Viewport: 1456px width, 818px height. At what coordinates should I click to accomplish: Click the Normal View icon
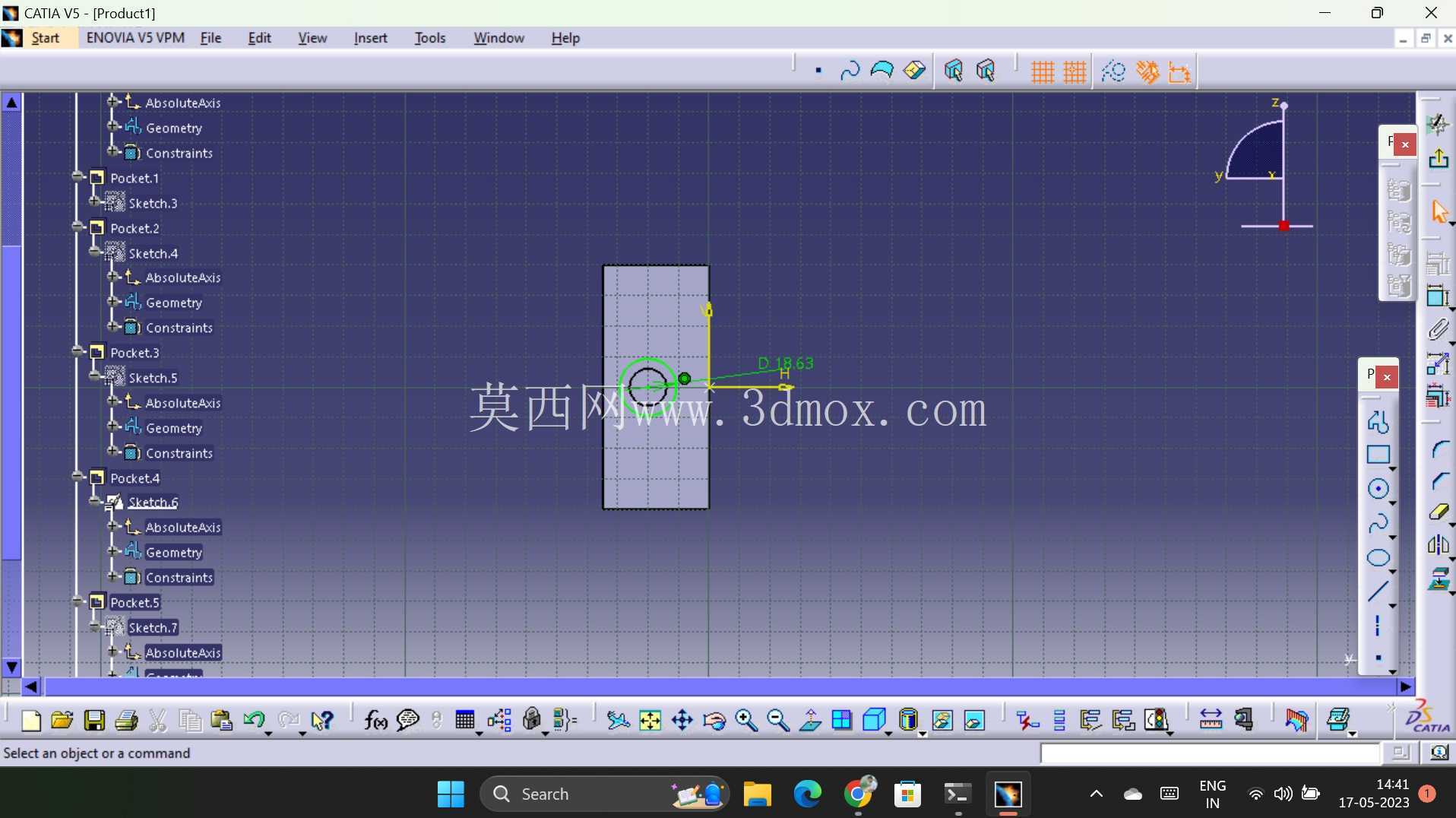click(810, 720)
